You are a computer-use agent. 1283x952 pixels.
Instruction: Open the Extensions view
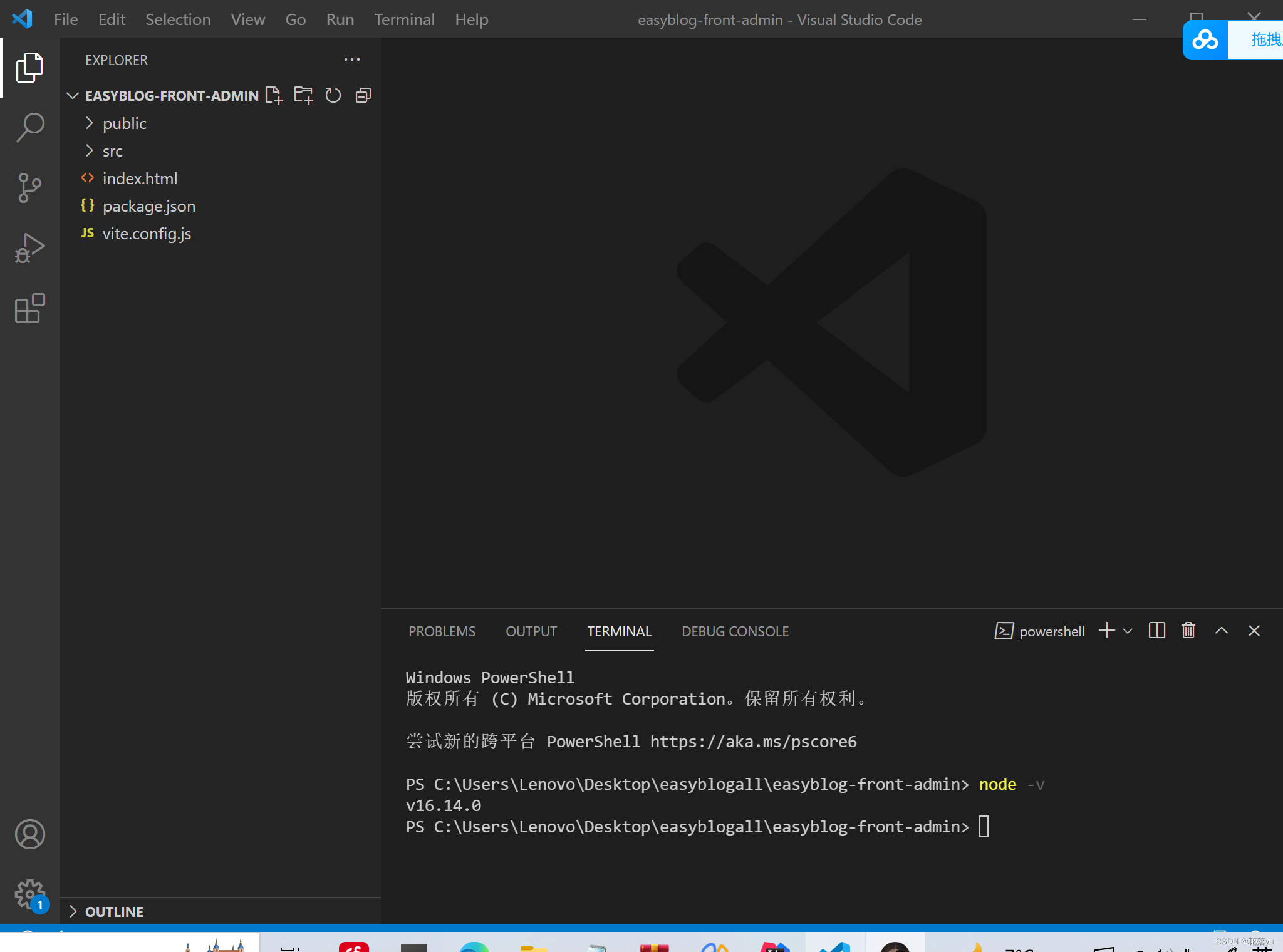pyautogui.click(x=29, y=308)
